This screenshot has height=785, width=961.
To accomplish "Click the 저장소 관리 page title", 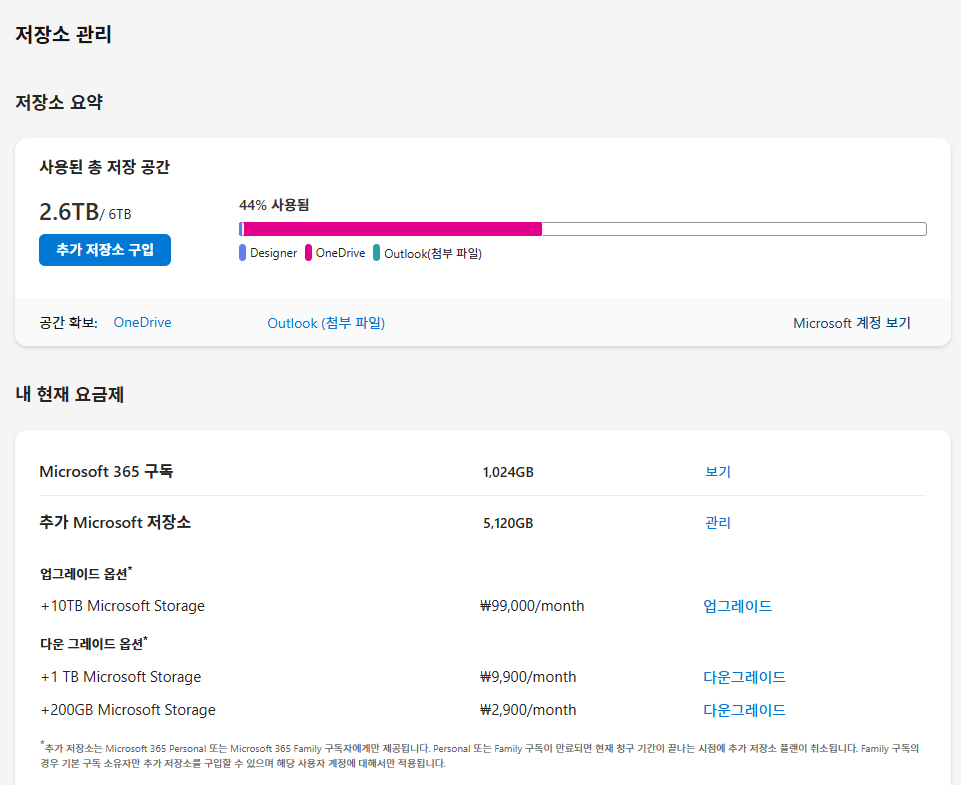I will [63, 34].
